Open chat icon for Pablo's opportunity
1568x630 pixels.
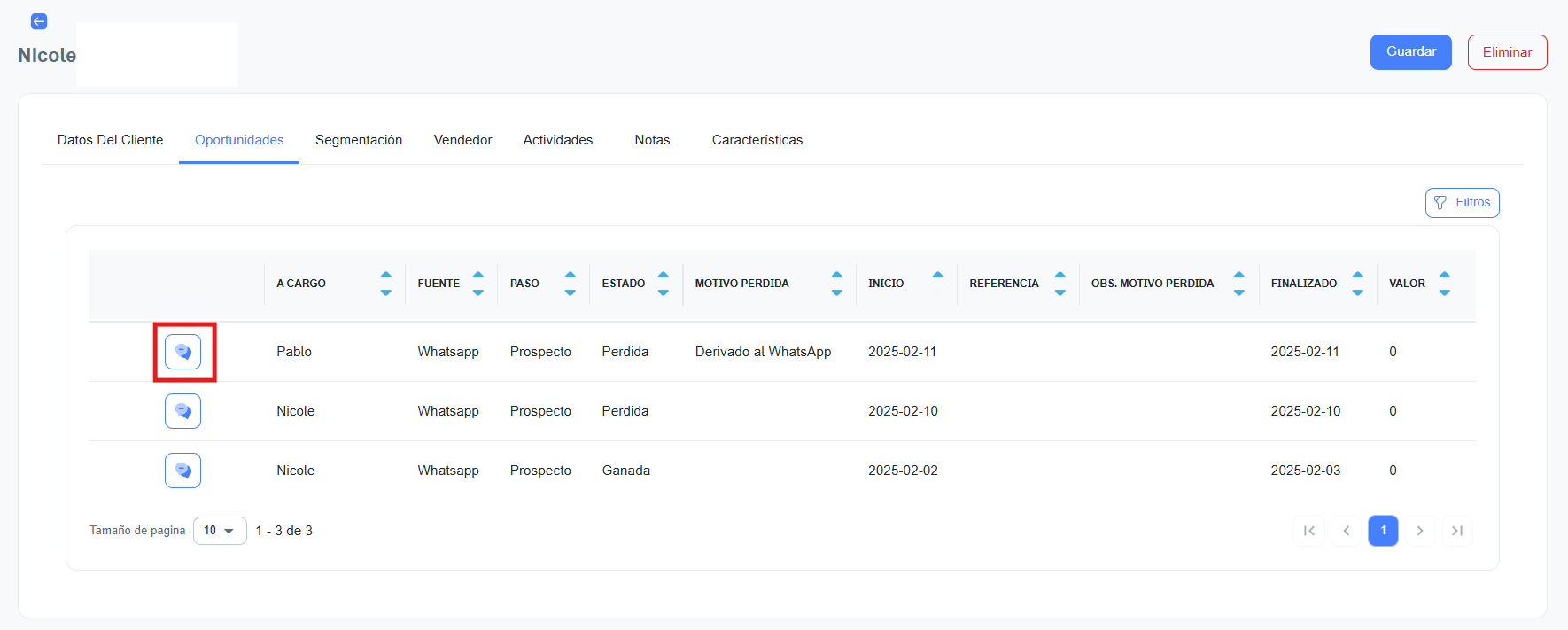click(182, 352)
